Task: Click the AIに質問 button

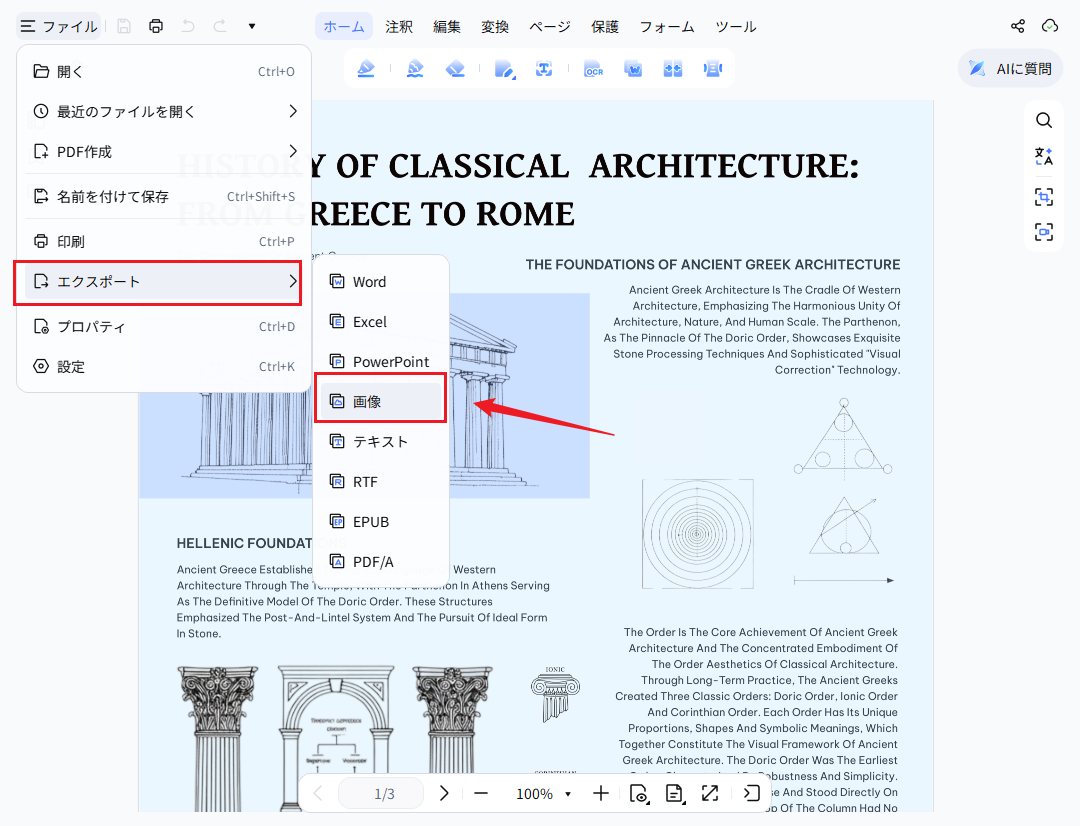Action: coord(1010,68)
